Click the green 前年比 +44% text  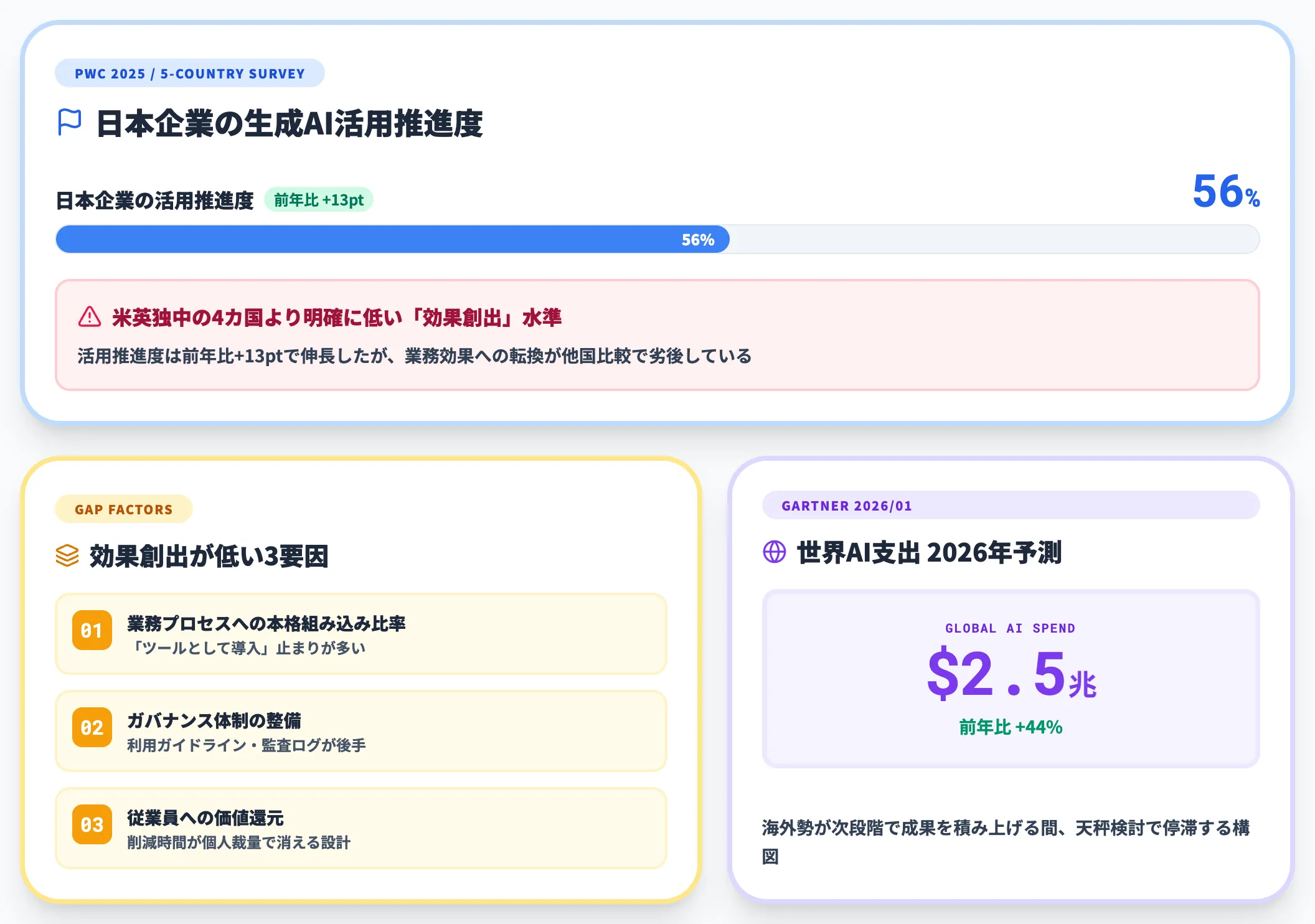(1011, 727)
